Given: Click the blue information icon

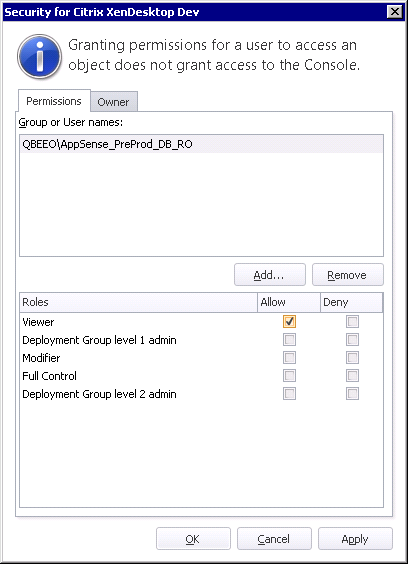Looking at the screenshot, I should [40, 57].
